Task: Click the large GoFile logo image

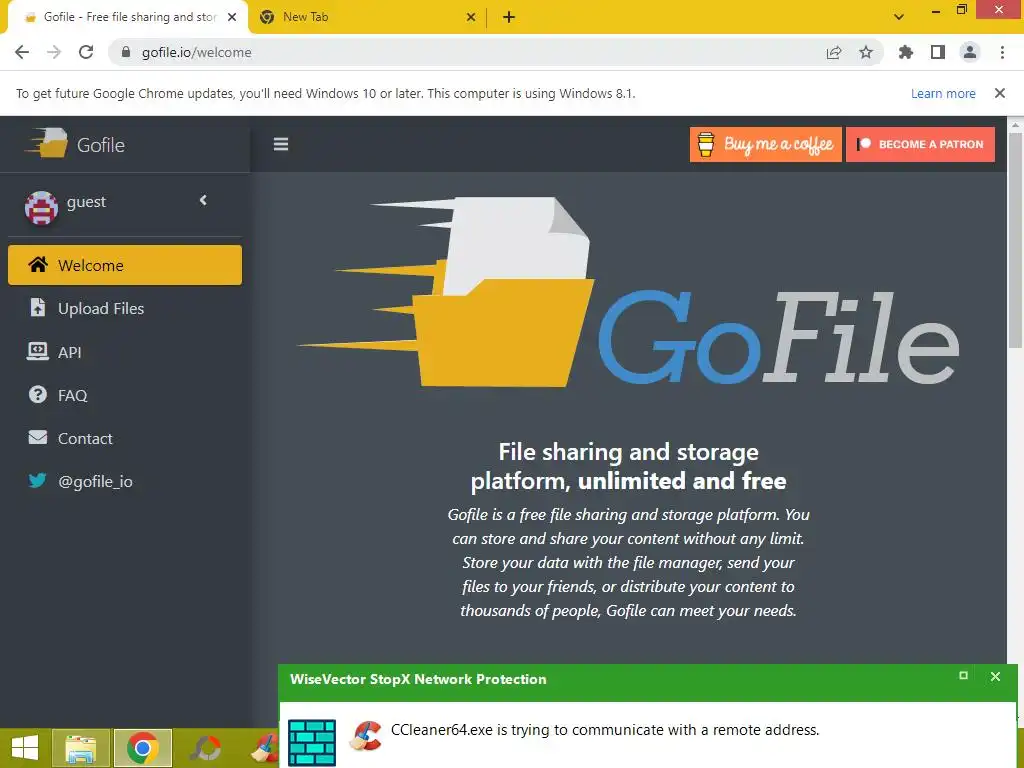Action: (628, 292)
